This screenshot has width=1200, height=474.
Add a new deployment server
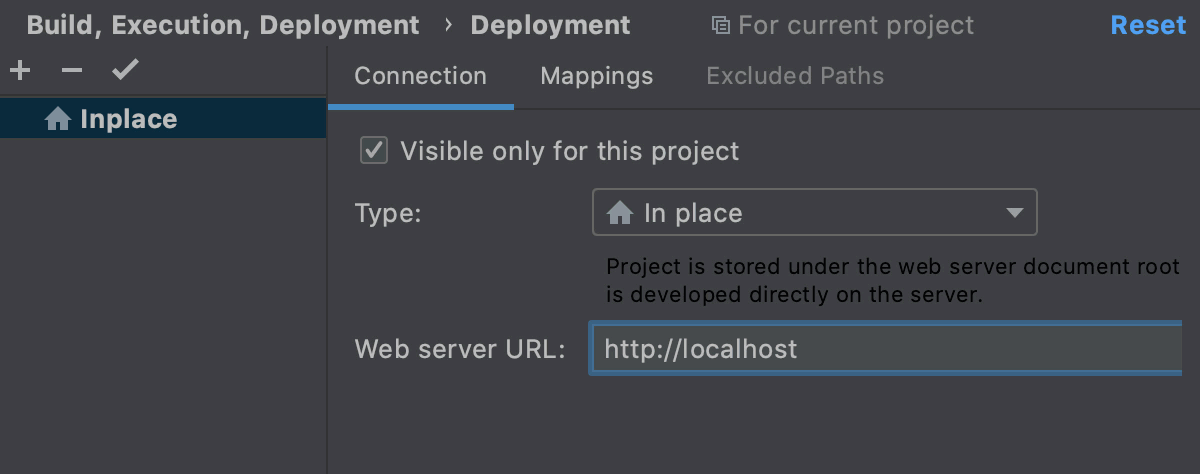20,71
